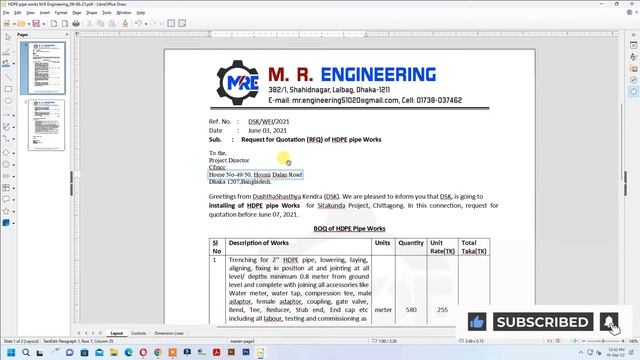Click the New document icon
Screen dimensions: 640x360
click(7, 24)
